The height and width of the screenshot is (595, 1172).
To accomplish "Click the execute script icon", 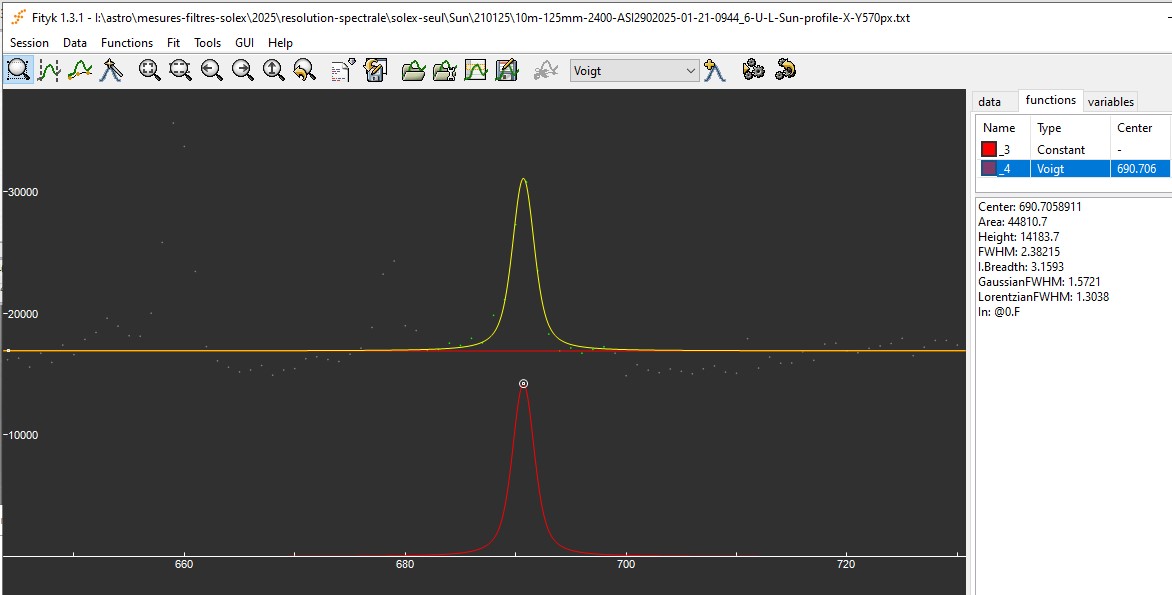I will (x=343, y=70).
